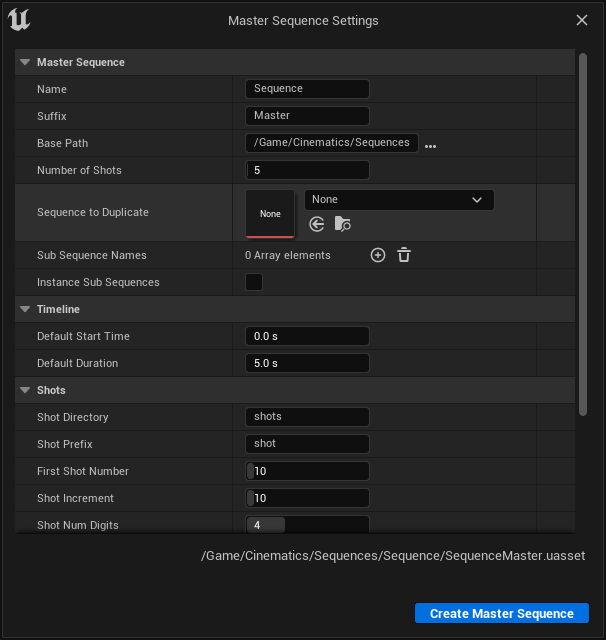Click the Instance Sub Sequences label
The width and height of the screenshot is (606, 640).
98,282
